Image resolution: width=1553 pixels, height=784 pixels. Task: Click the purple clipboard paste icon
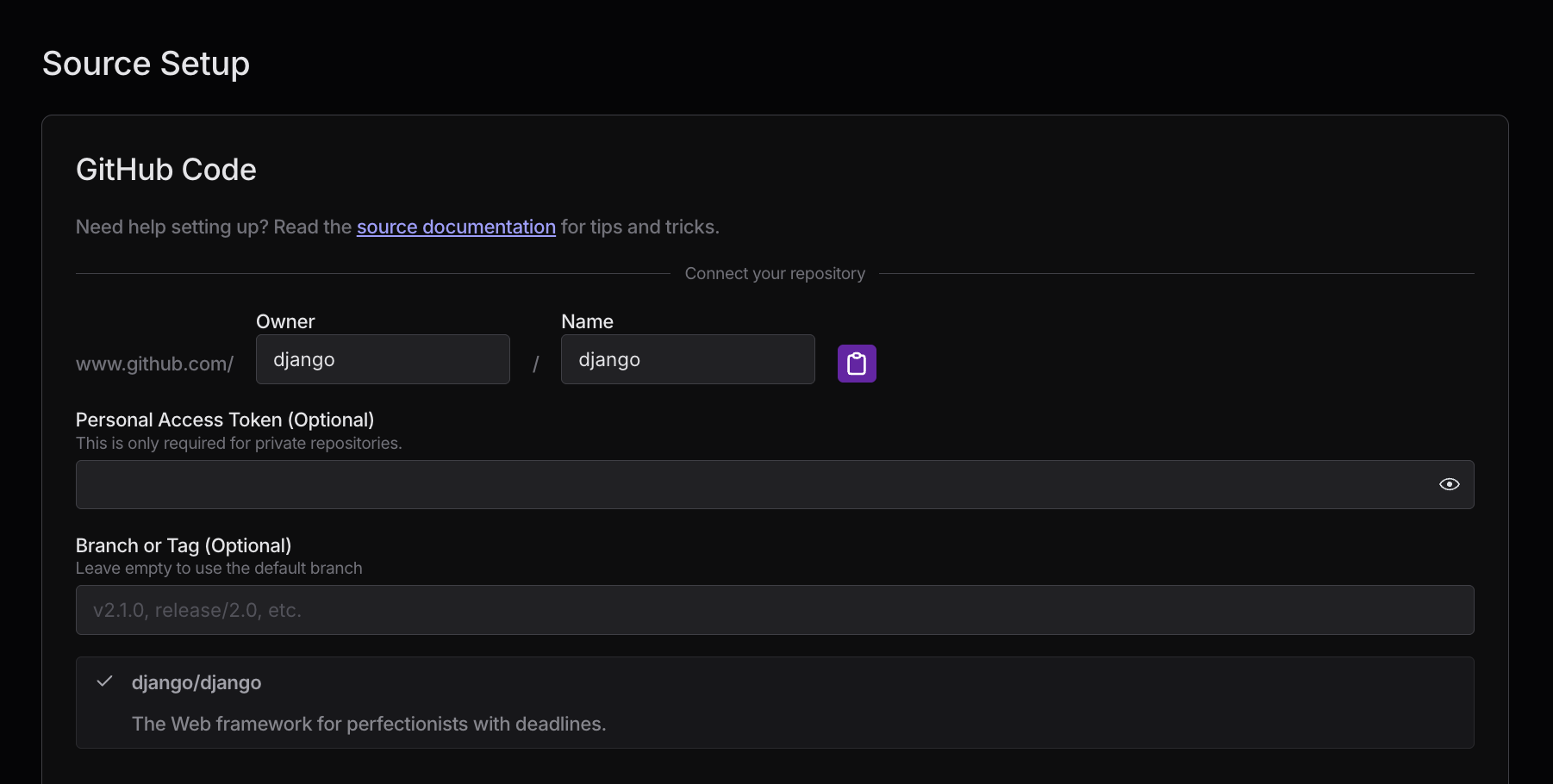tap(857, 363)
